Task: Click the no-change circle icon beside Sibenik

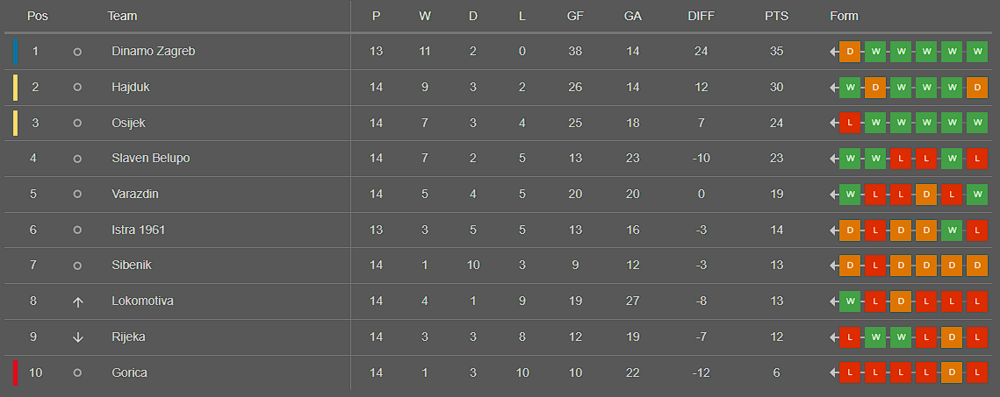Action: (77, 266)
